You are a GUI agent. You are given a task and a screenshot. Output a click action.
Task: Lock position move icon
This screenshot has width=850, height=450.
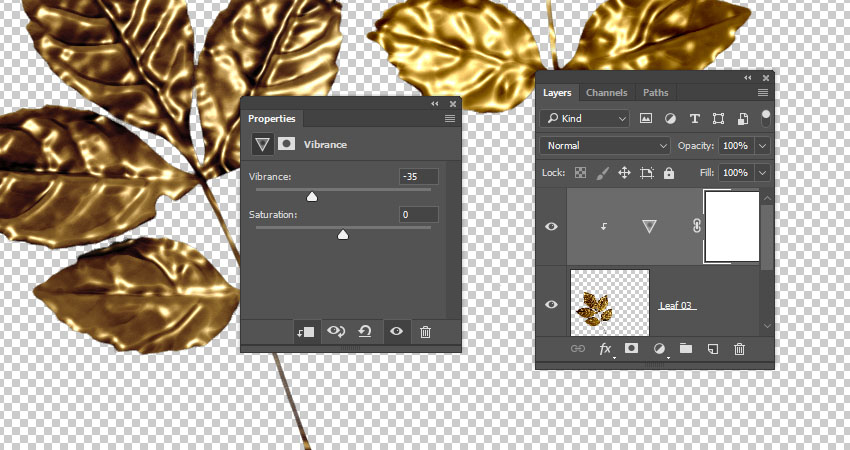click(x=624, y=172)
